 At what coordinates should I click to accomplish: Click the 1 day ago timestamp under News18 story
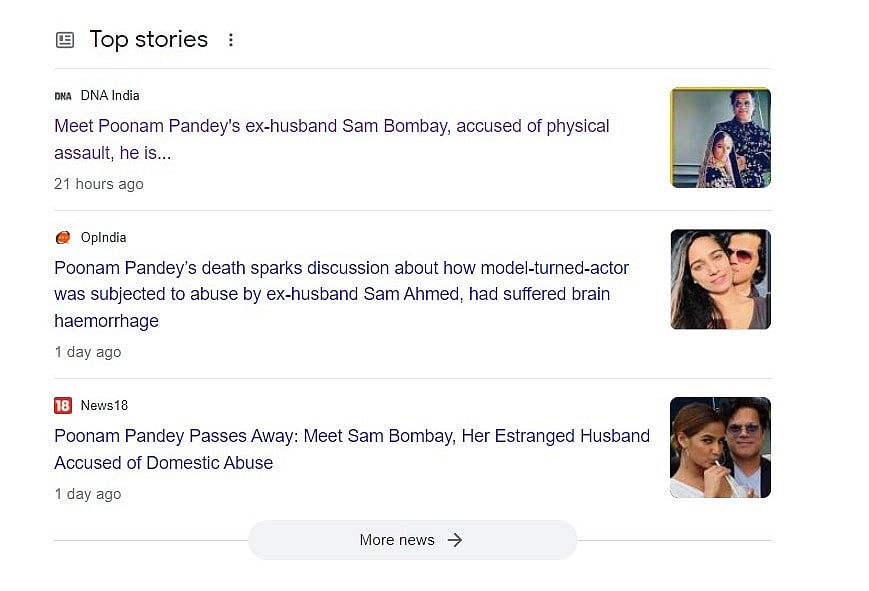[x=87, y=494]
